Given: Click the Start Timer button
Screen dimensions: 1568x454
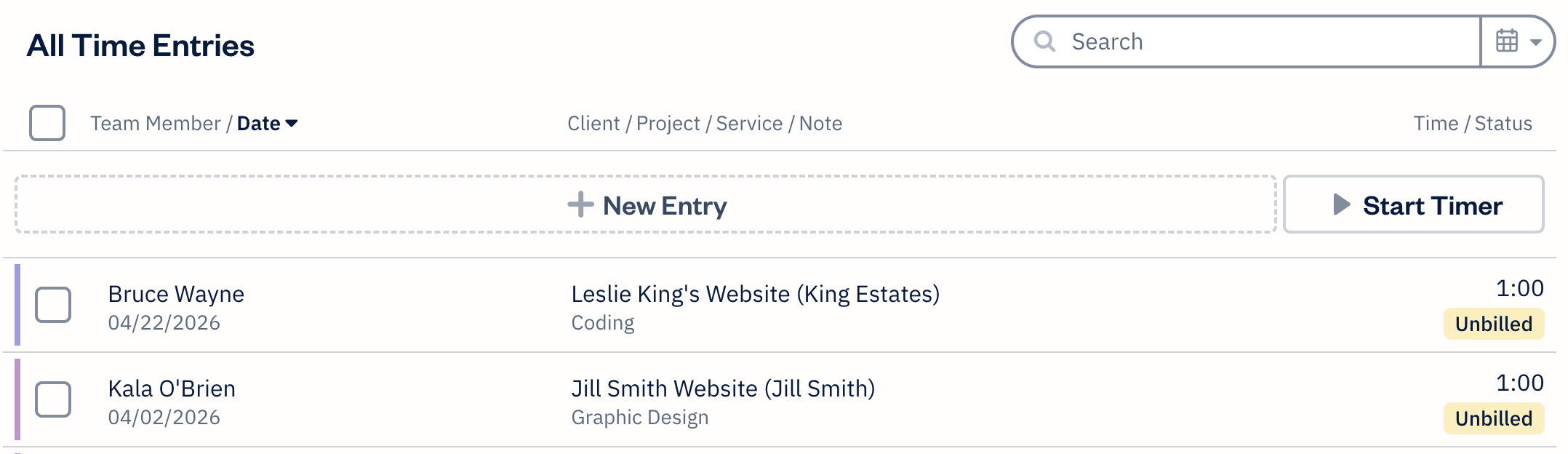Looking at the screenshot, I should tap(1413, 205).
